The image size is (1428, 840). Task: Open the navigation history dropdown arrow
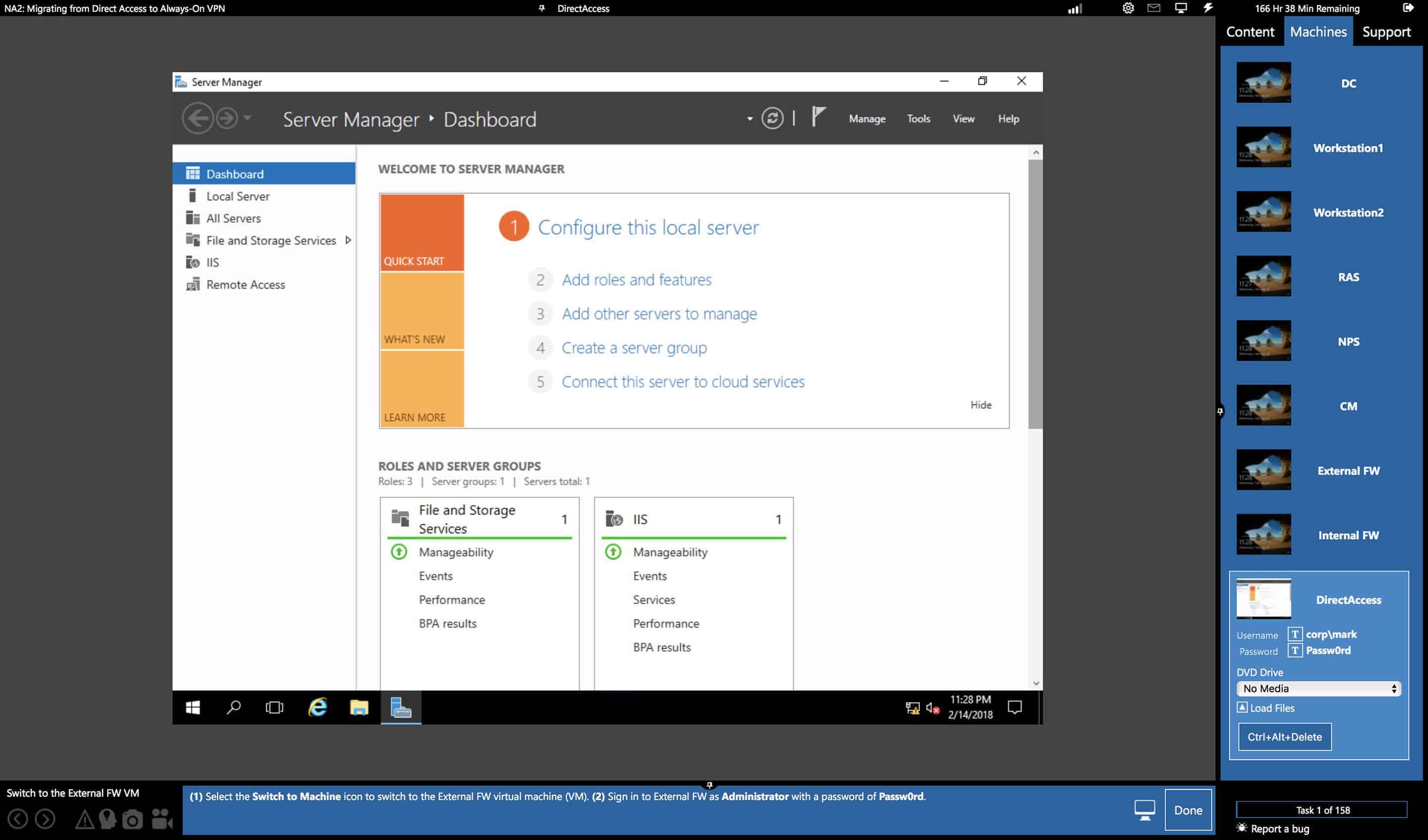tap(247, 118)
